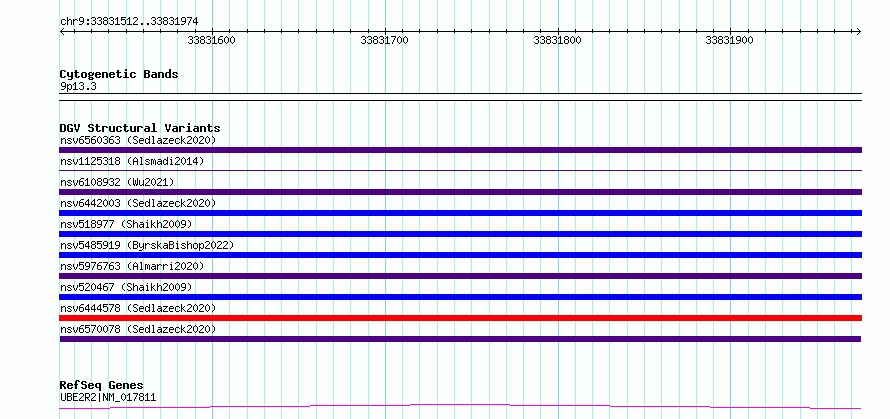Click the nsv518977 blue variant bar

click(x=460, y=234)
